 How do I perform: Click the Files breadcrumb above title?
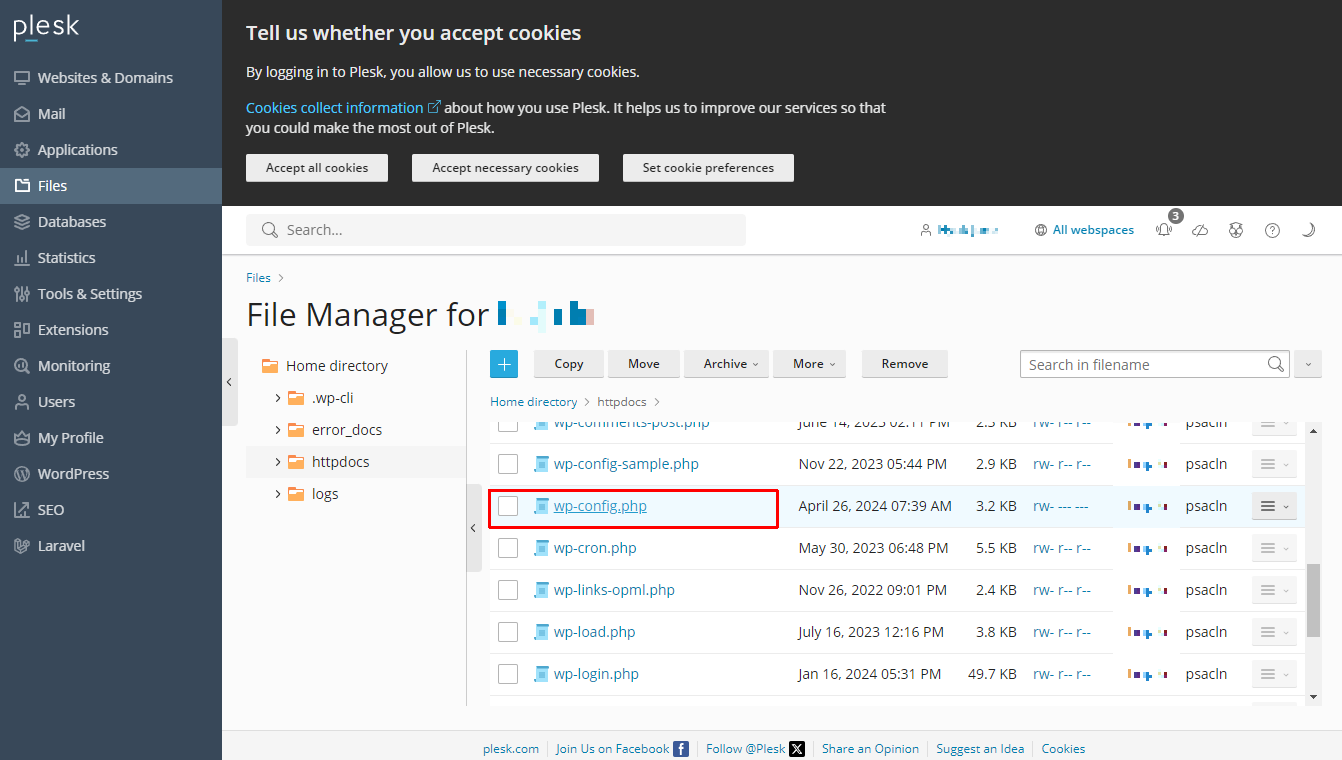pyautogui.click(x=258, y=278)
